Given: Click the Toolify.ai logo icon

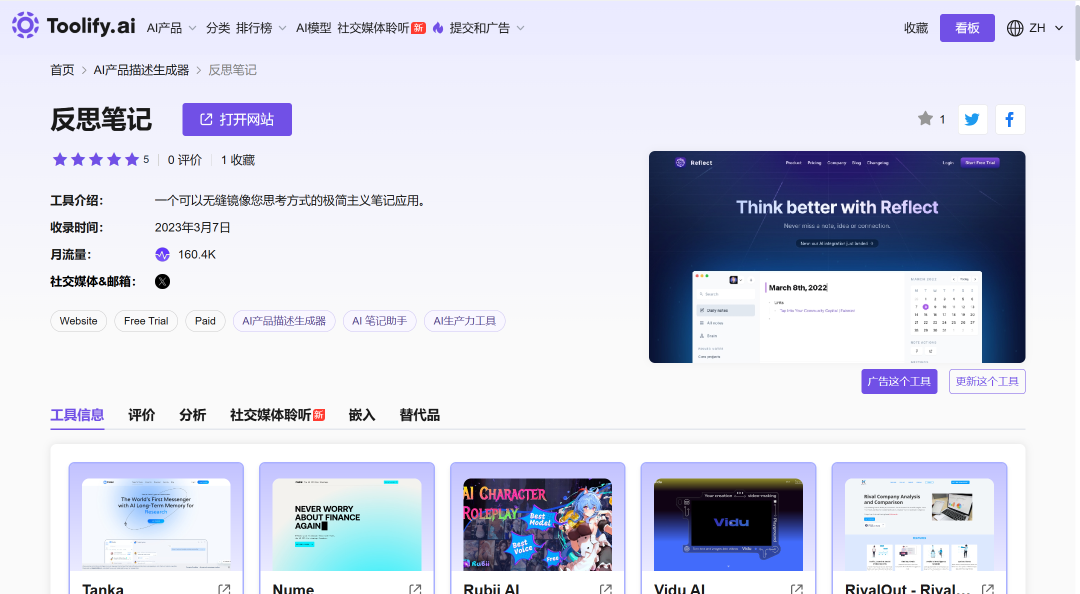Looking at the screenshot, I should 25,25.
